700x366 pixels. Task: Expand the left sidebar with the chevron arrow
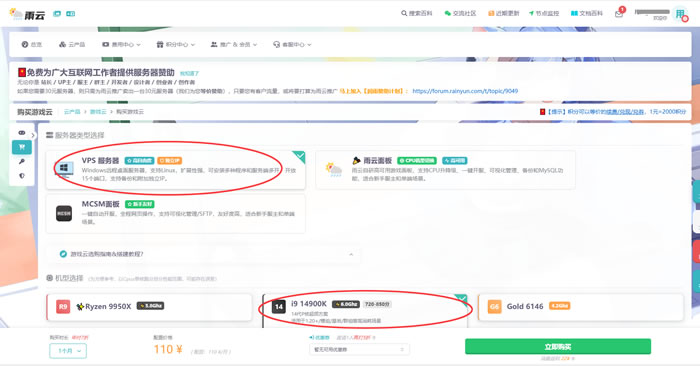tap(33, 135)
